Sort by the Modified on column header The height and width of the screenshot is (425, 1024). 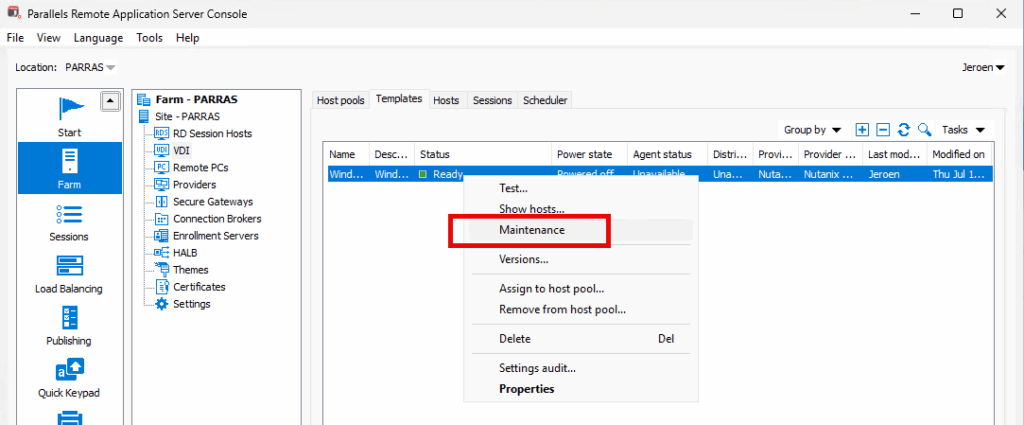pos(959,155)
